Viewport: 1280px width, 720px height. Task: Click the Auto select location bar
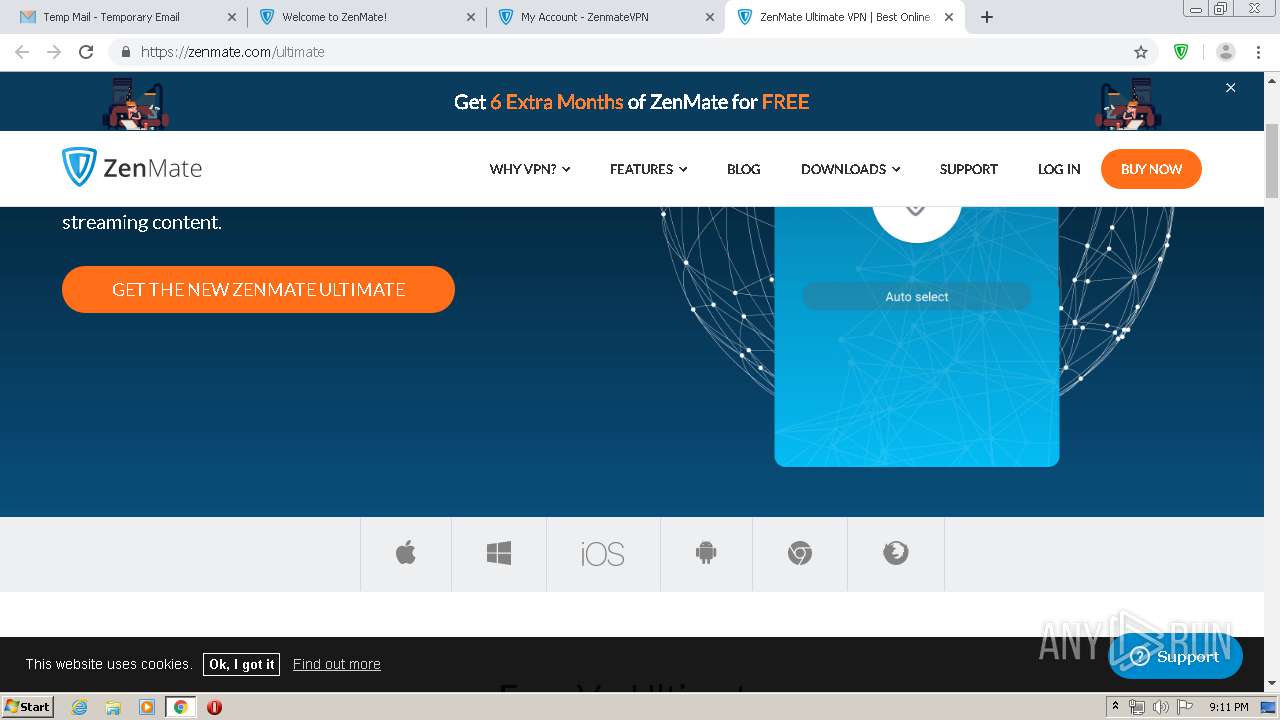pyautogui.click(x=917, y=296)
